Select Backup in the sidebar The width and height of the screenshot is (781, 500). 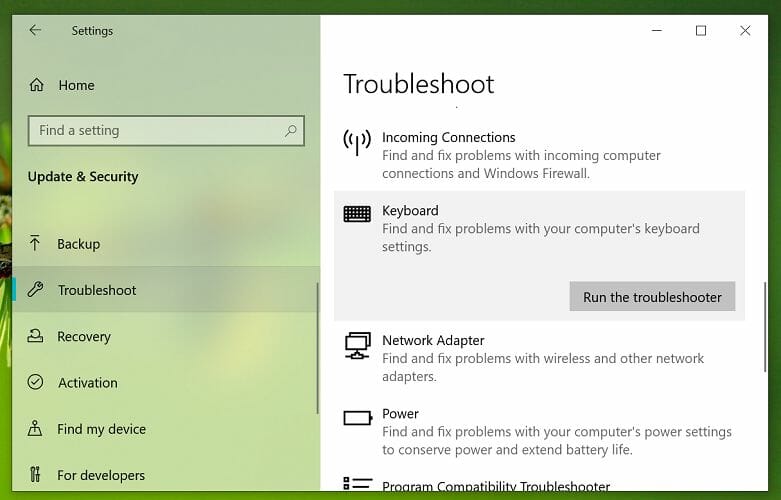click(164, 244)
